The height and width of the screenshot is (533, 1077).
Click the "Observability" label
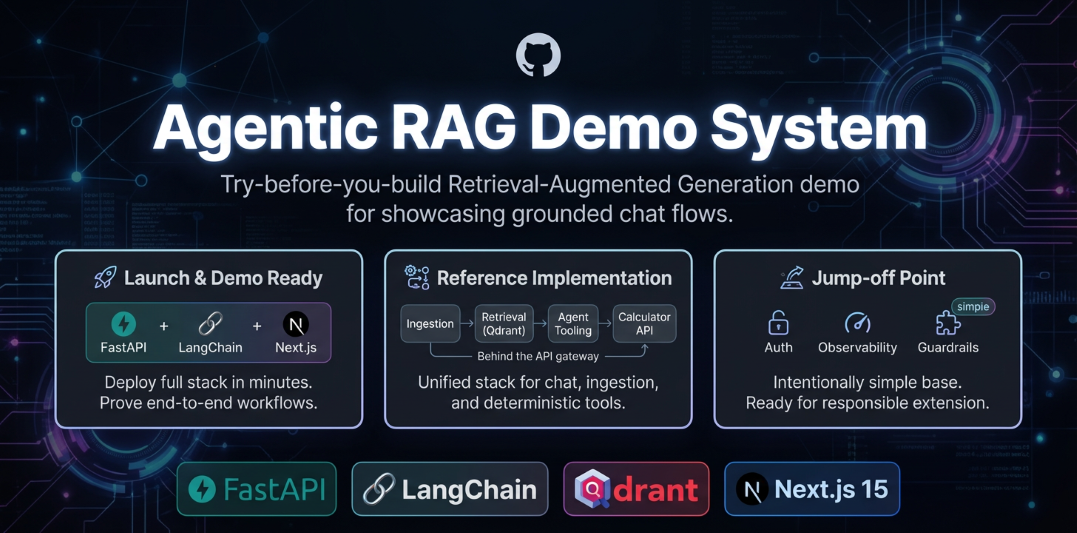click(857, 348)
